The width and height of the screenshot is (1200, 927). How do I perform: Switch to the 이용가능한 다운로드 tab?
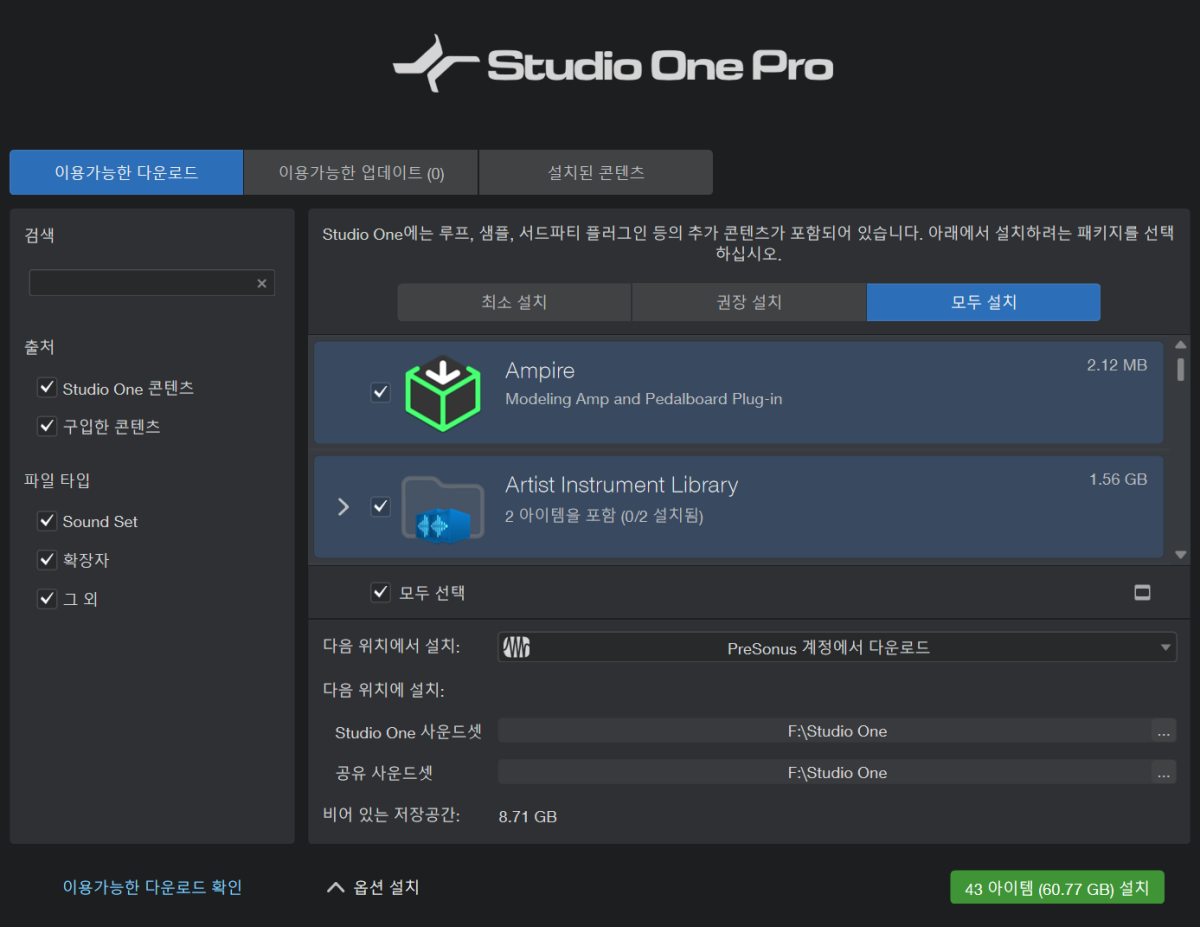tap(126, 172)
